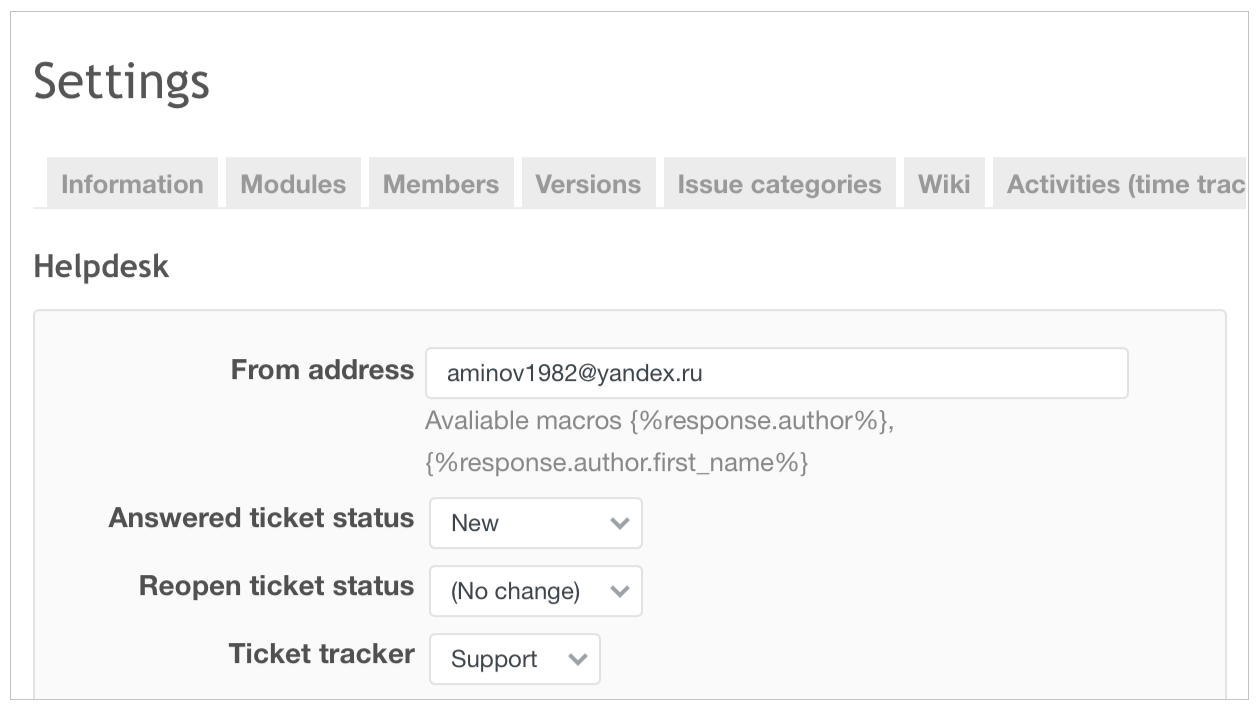Viewport: 1260px width, 712px height.
Task: Open the Ticket tracker dropdown
Action: tap(514, 658)
